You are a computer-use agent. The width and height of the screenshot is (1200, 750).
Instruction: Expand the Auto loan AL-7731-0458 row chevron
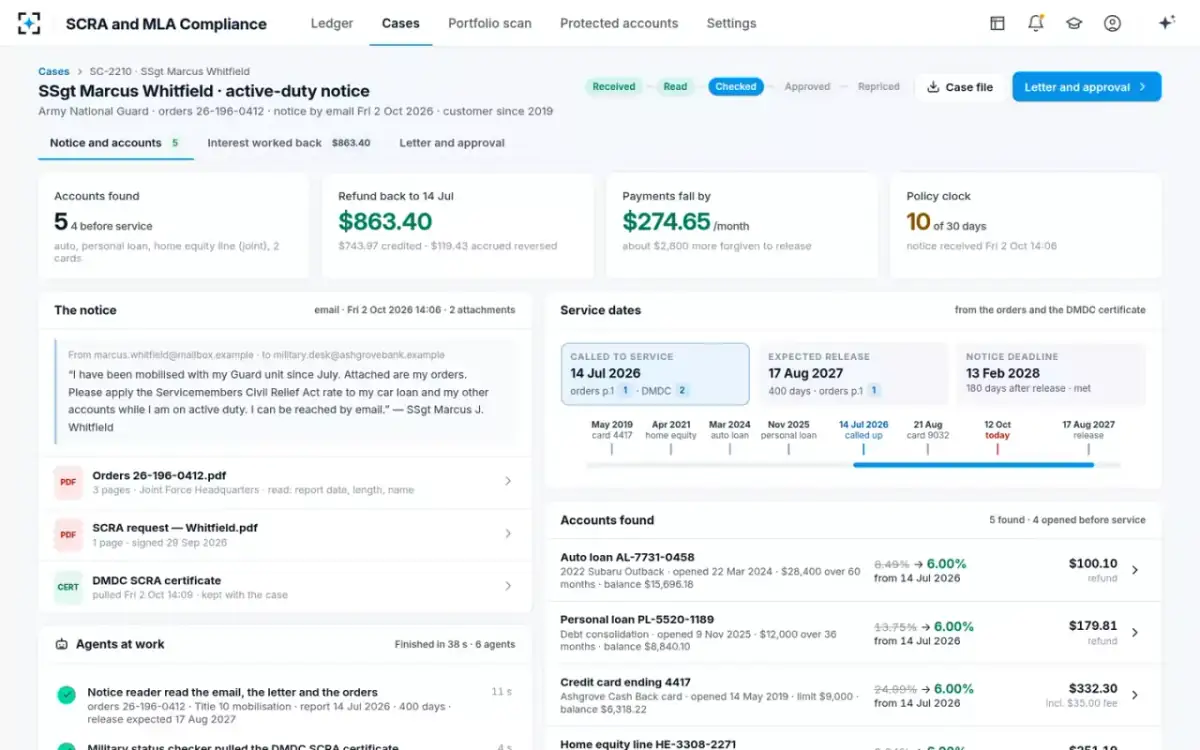(x=1135, y=570)
